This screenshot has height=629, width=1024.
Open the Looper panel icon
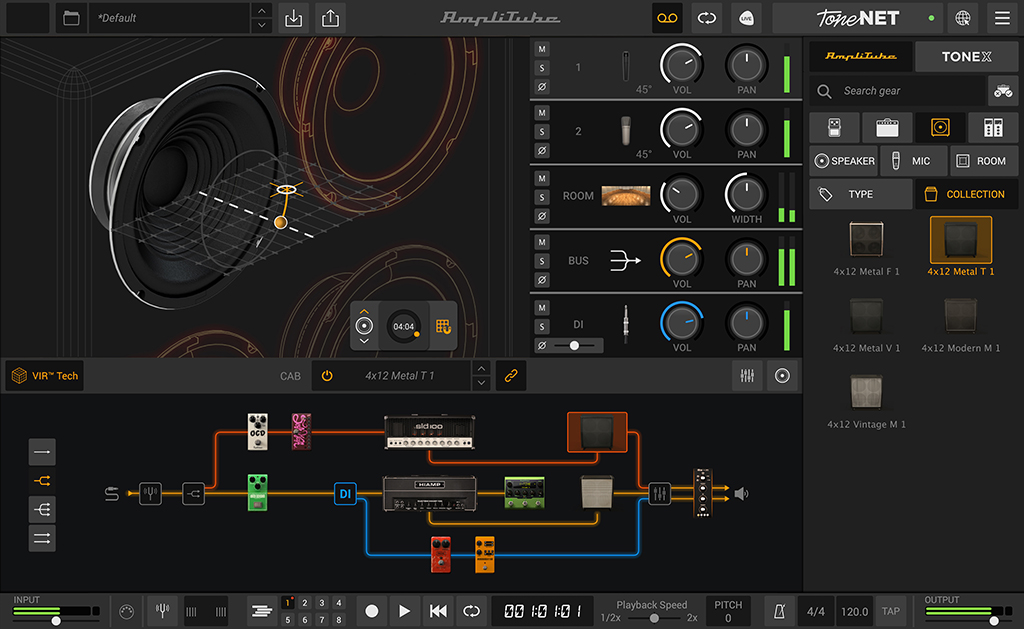[667, 18]
